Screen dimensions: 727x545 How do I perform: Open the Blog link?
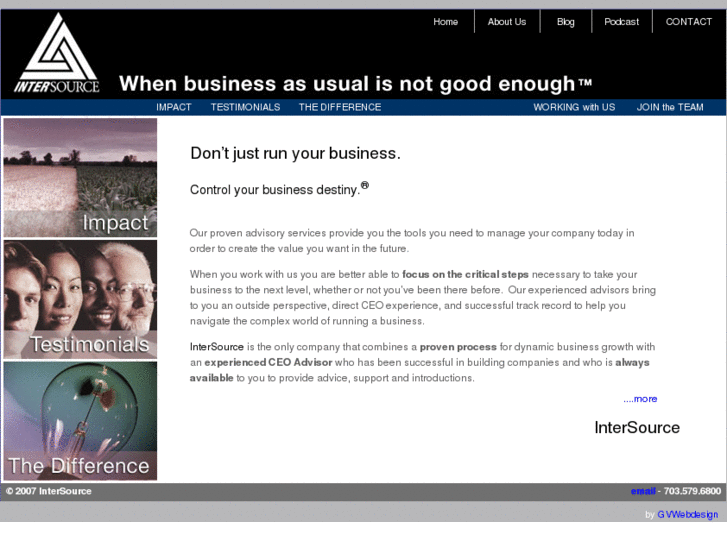tap(566, 22)
